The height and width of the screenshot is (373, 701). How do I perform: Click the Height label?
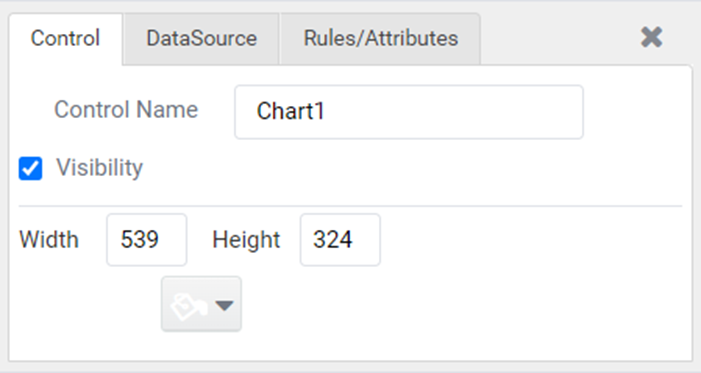[246, 240]
